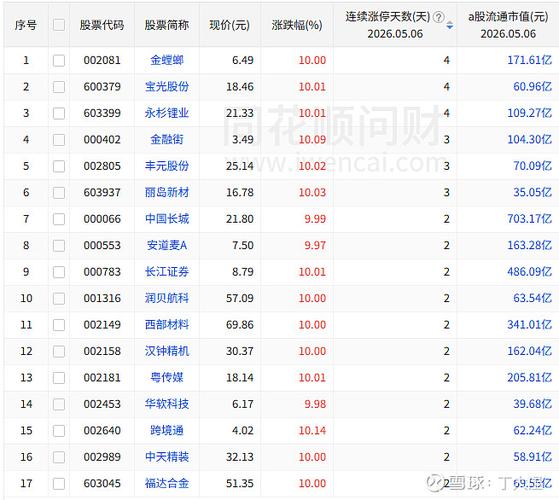Sort by the 连续涨停天数 sort arrows
The image size is (559, 500).
450,25
